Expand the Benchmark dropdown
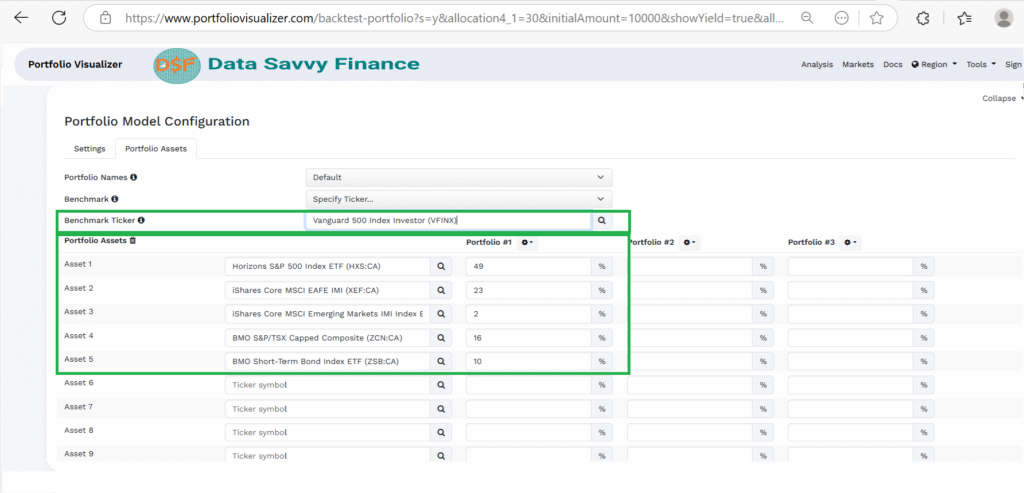Viewport: 1024px width, 493px height. (x=458, y=199)
